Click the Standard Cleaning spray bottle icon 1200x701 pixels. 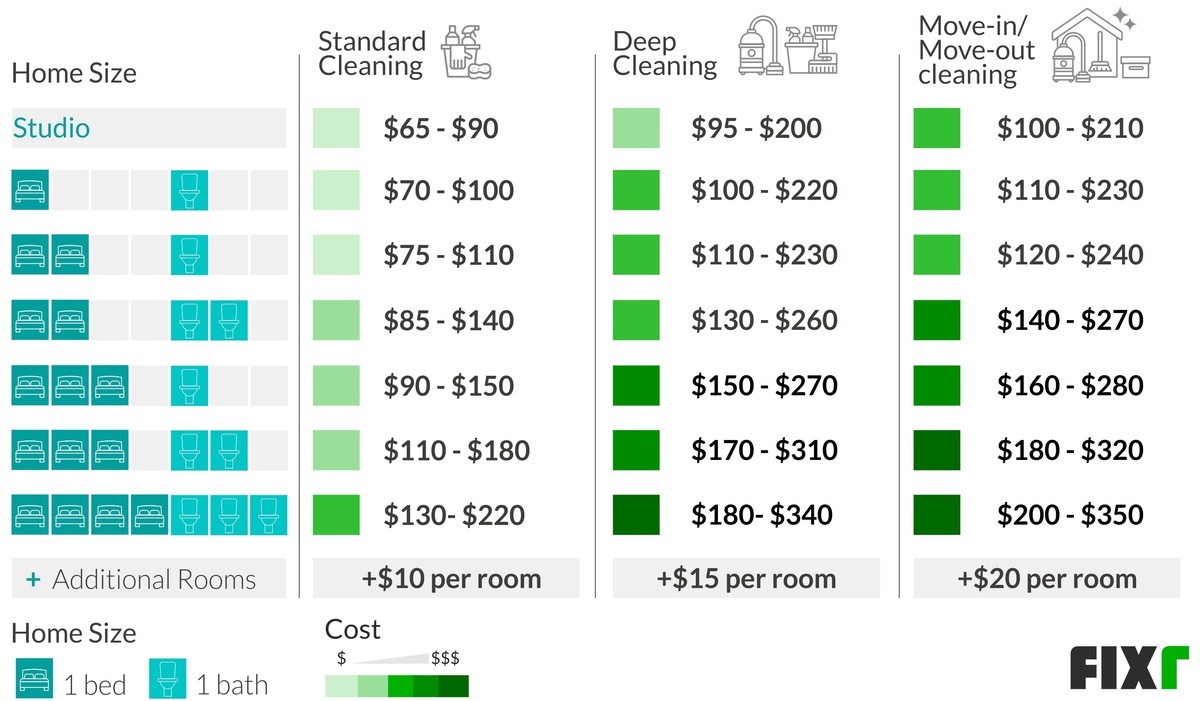467,51
